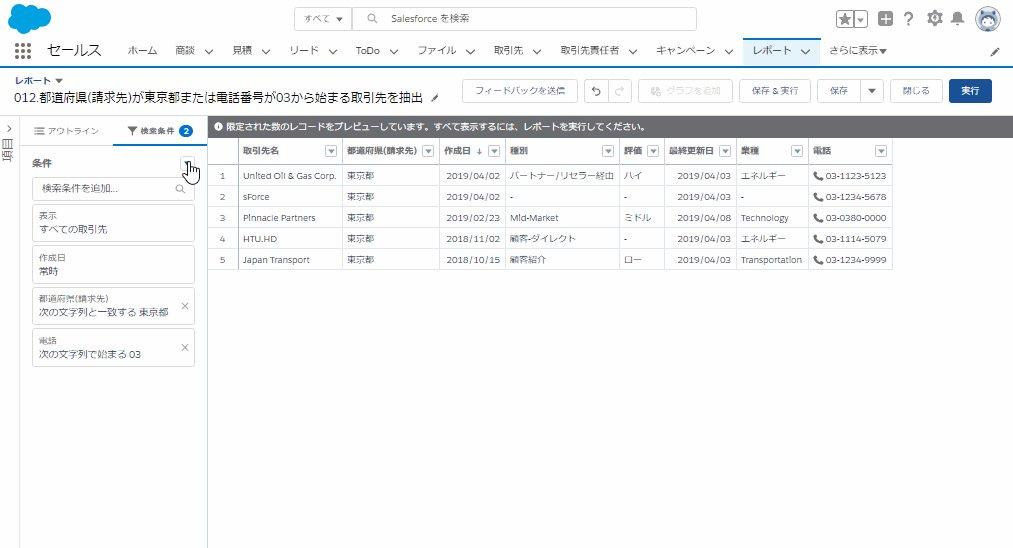
Task: Open the すべて search scope dropdown
Action: pos(323,19)
